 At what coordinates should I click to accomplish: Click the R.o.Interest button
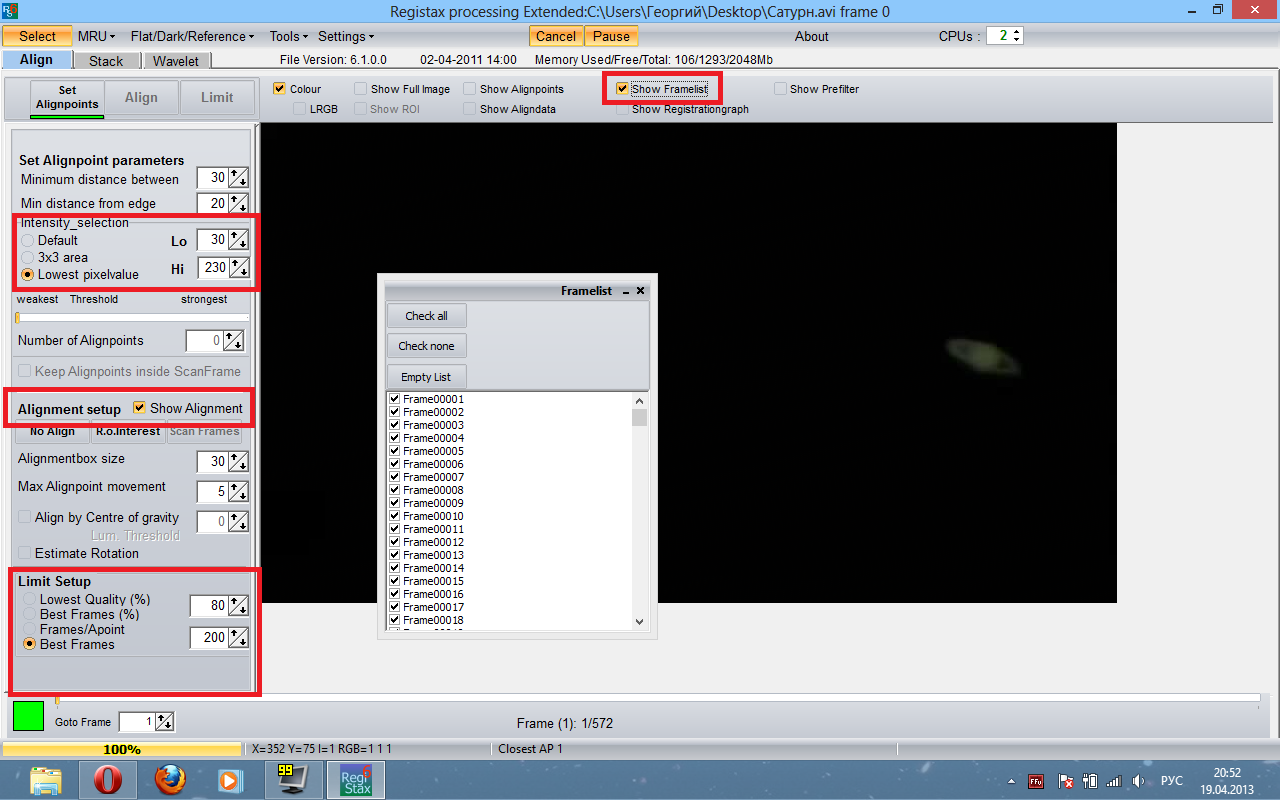pyautogui.click(x=128, y=432)
